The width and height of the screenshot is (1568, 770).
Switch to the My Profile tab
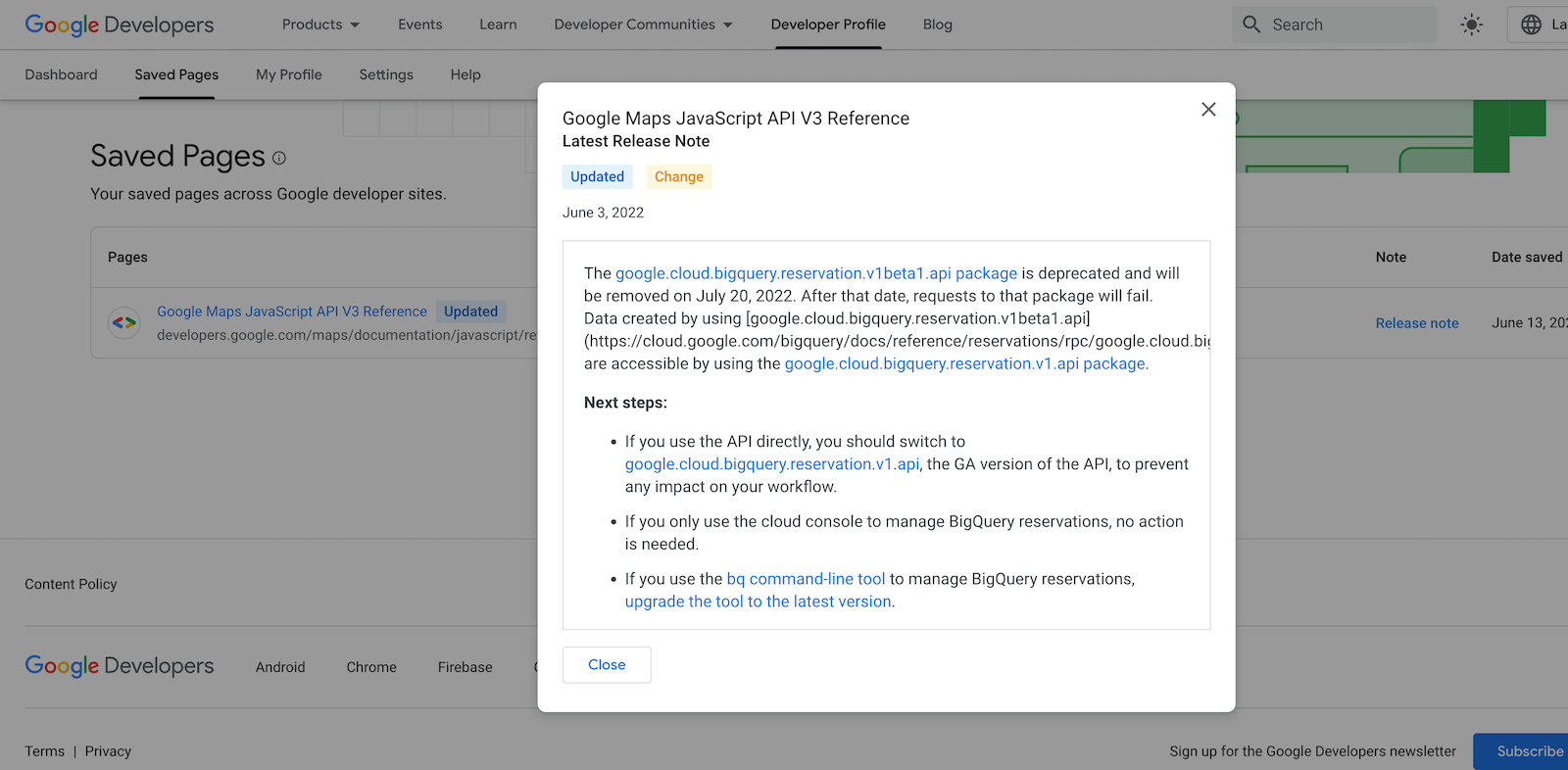(x=288, y=74)
